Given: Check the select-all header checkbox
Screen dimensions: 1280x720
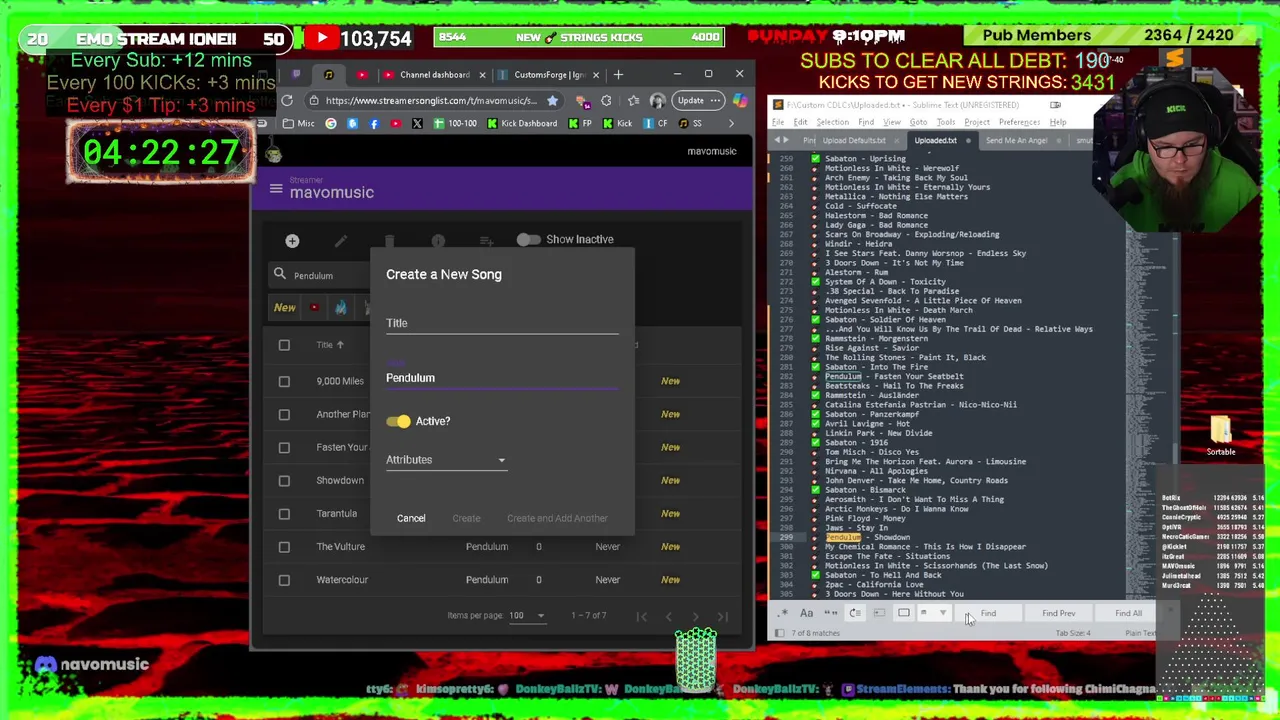Looking at the screenshot, I should (x=284, y=345).
